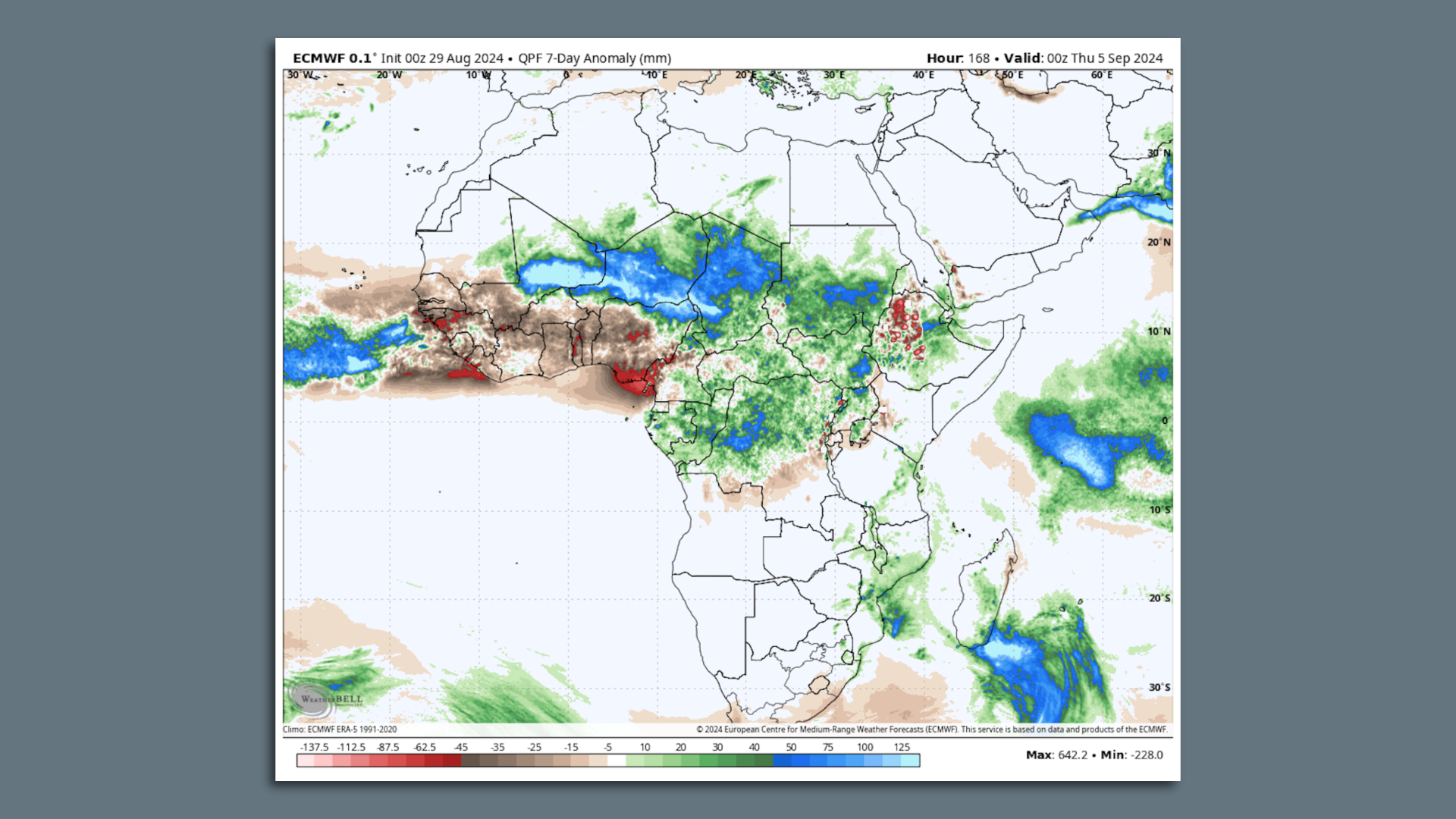Click the -45 tick mark on the legend

(x=461, y=747)
